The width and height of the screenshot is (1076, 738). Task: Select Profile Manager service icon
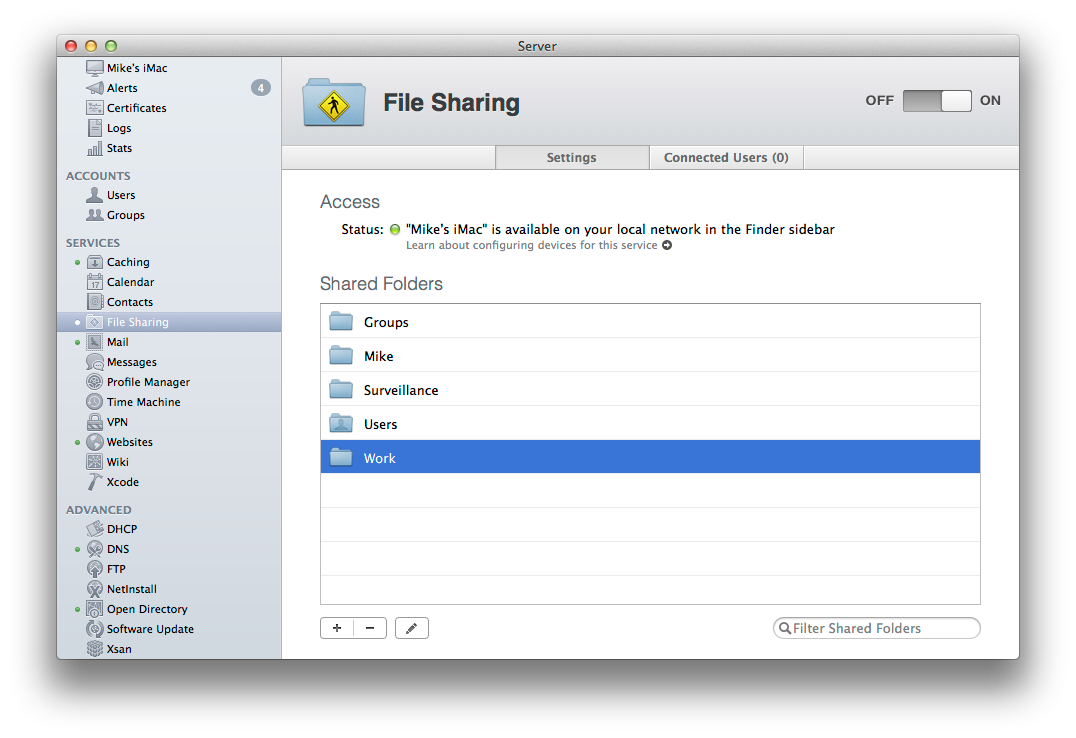95,382
